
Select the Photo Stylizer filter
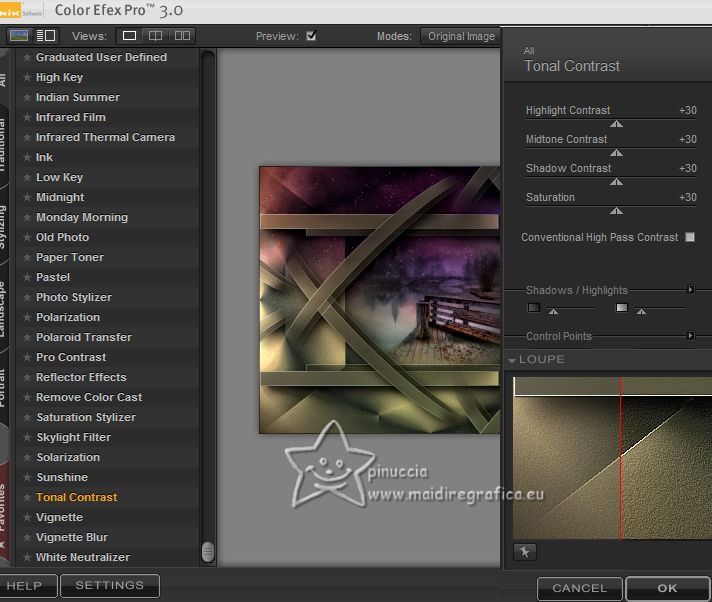pyautogui.click(x=74, y=297)
